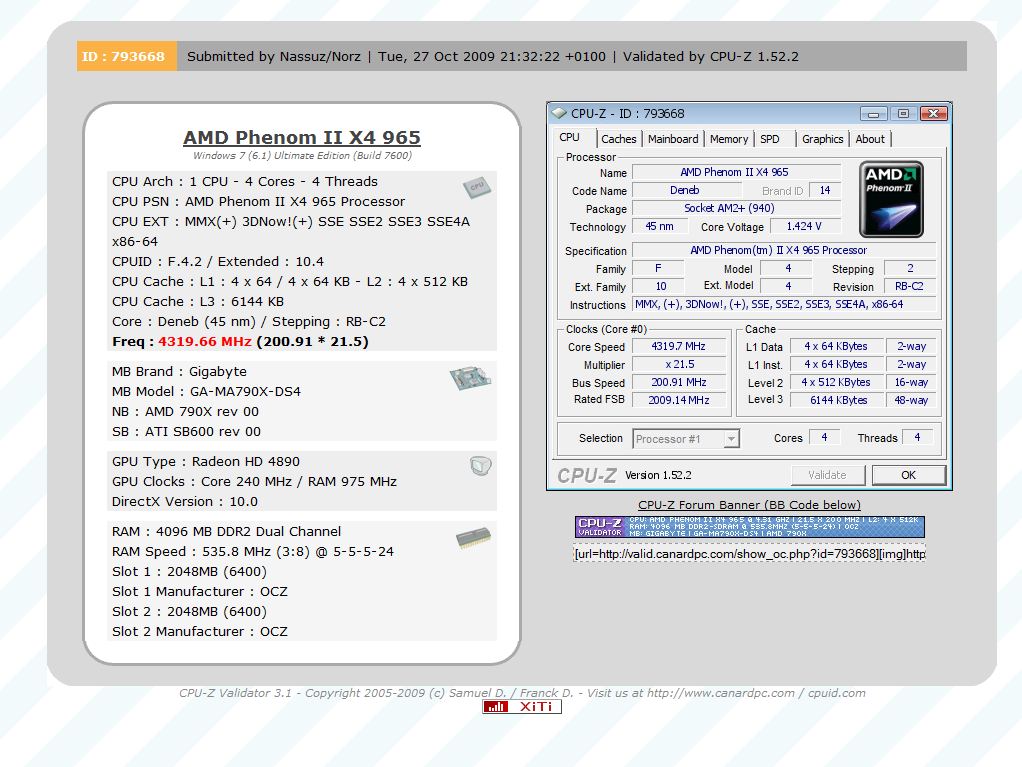The width and height of the screenshot is (1022, 767).
Task: Click the 48-way Level 3 associativity cell
Action: (x=911, y=400)
